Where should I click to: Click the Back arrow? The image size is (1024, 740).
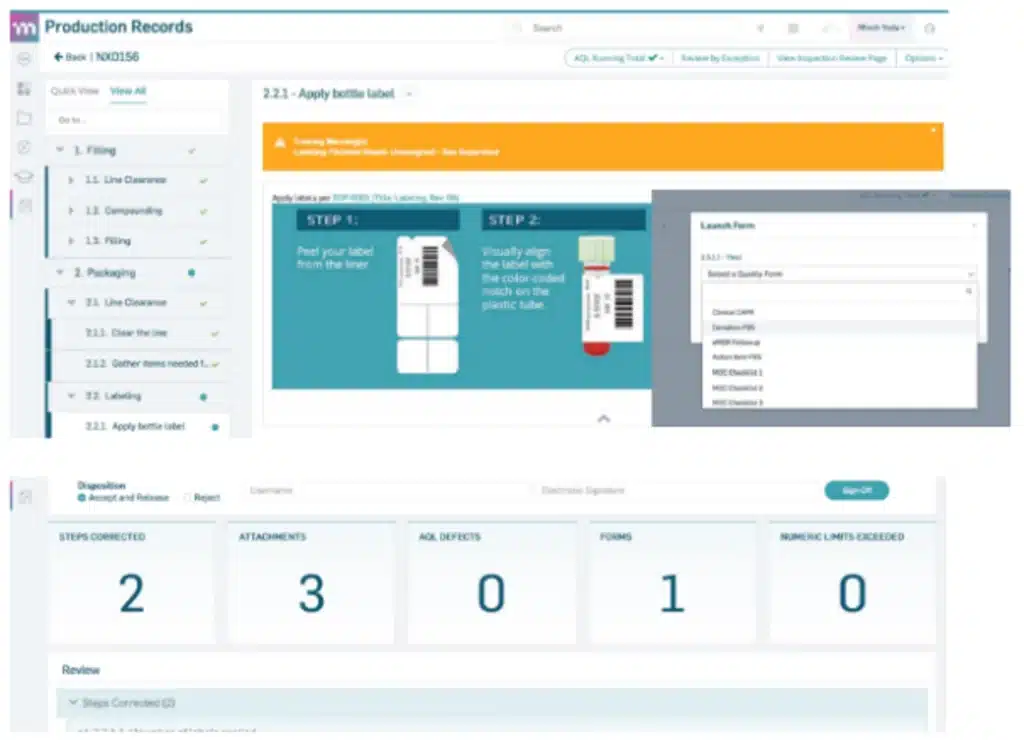[x=58, y=57]
